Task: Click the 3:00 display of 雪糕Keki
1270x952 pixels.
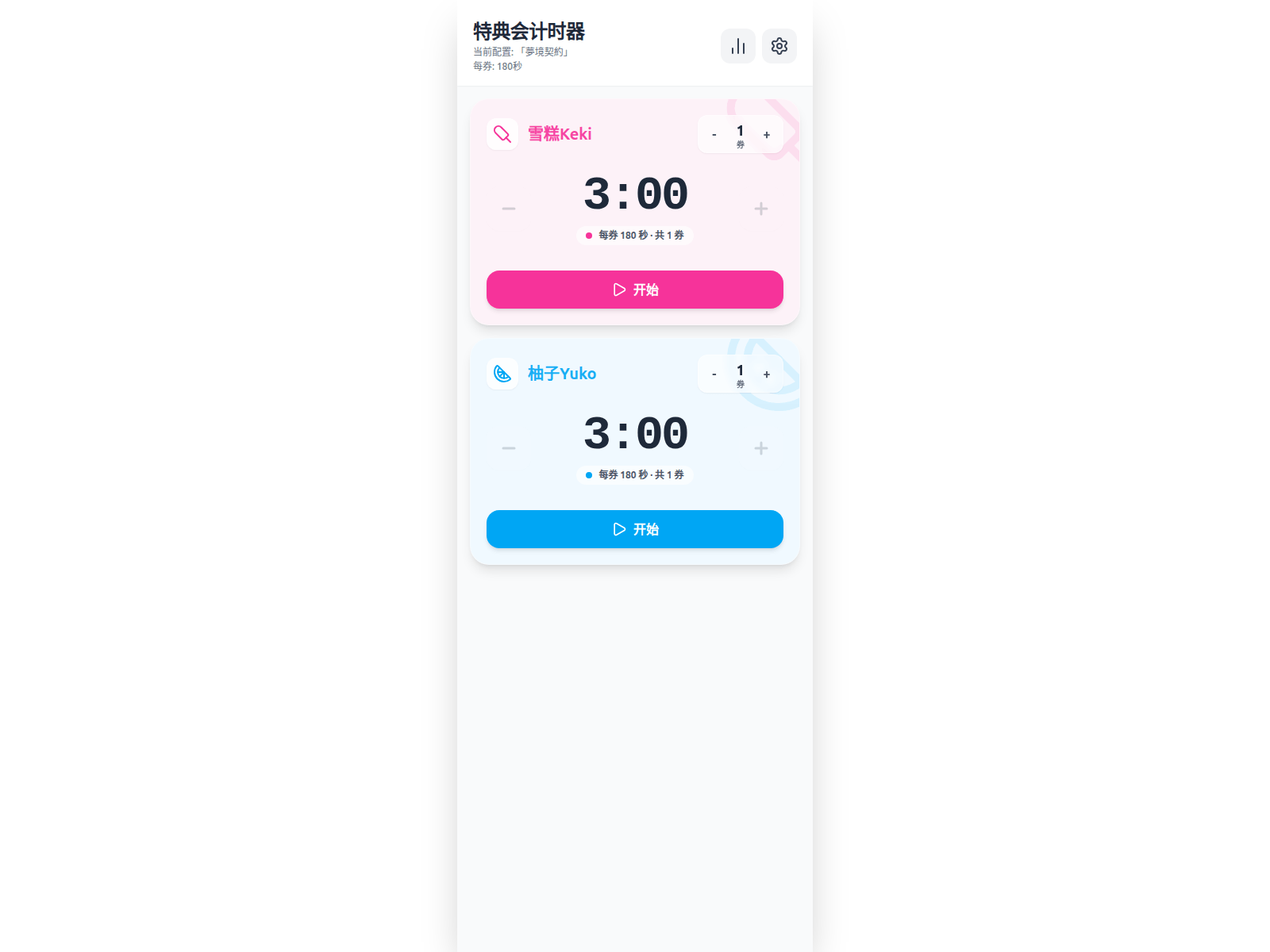Action: tap(635, 194)
